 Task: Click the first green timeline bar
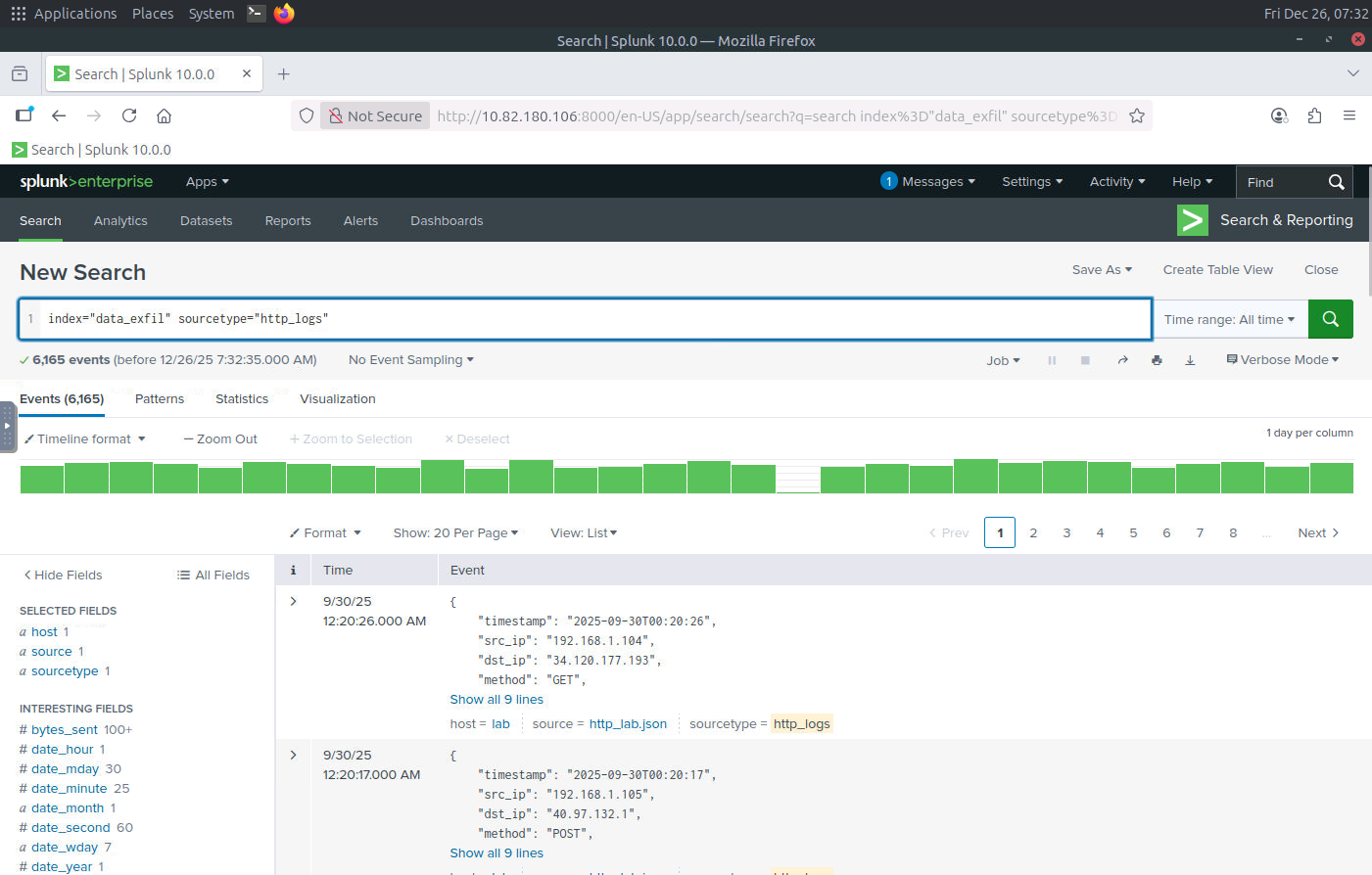pyautogui.click(x=42, y=479)
